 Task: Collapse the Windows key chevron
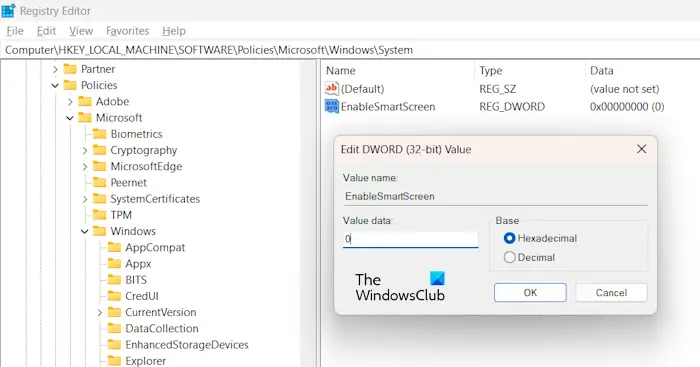[x=84, y=231]
